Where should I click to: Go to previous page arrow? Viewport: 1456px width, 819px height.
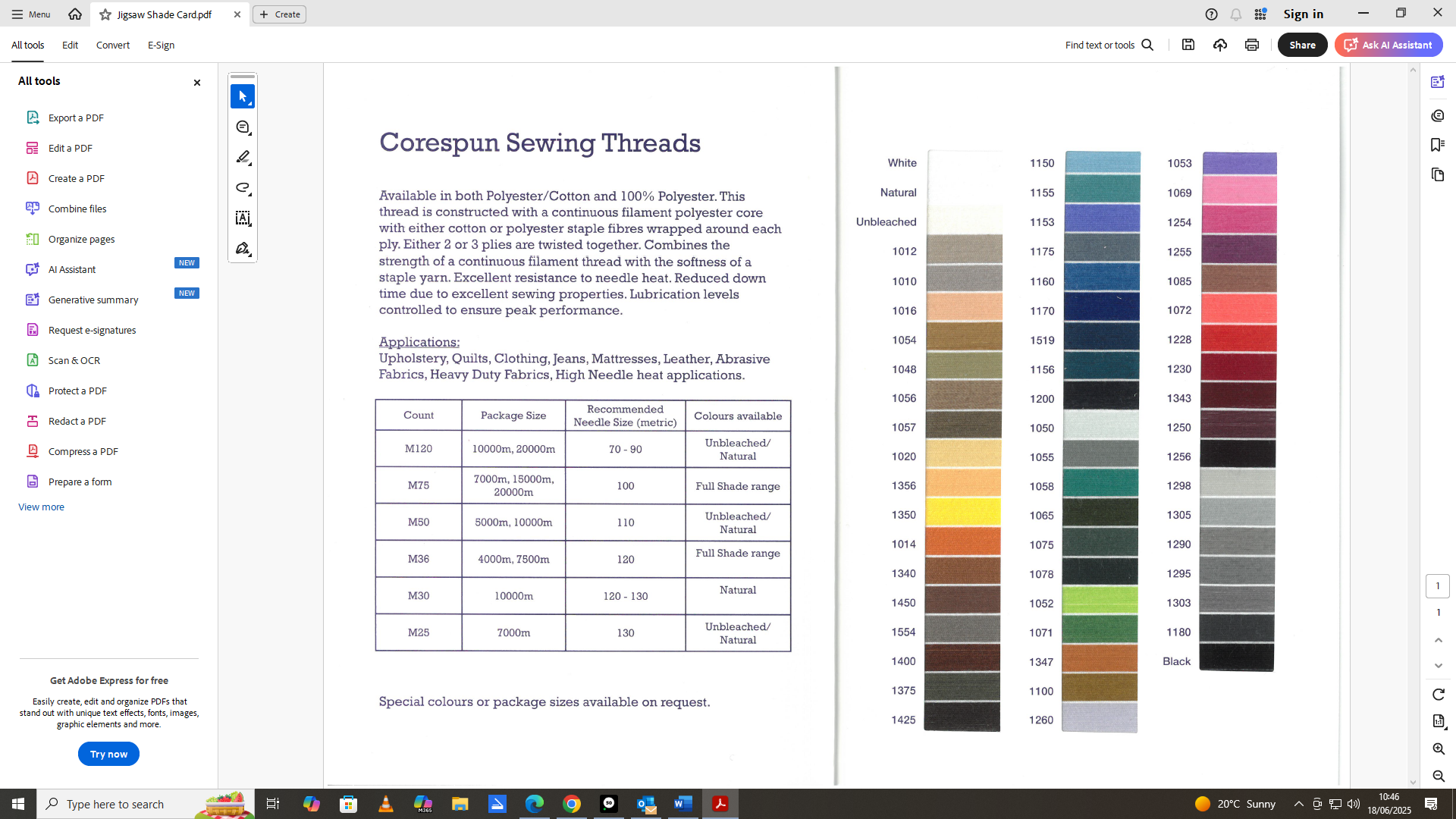(1439, 641)
